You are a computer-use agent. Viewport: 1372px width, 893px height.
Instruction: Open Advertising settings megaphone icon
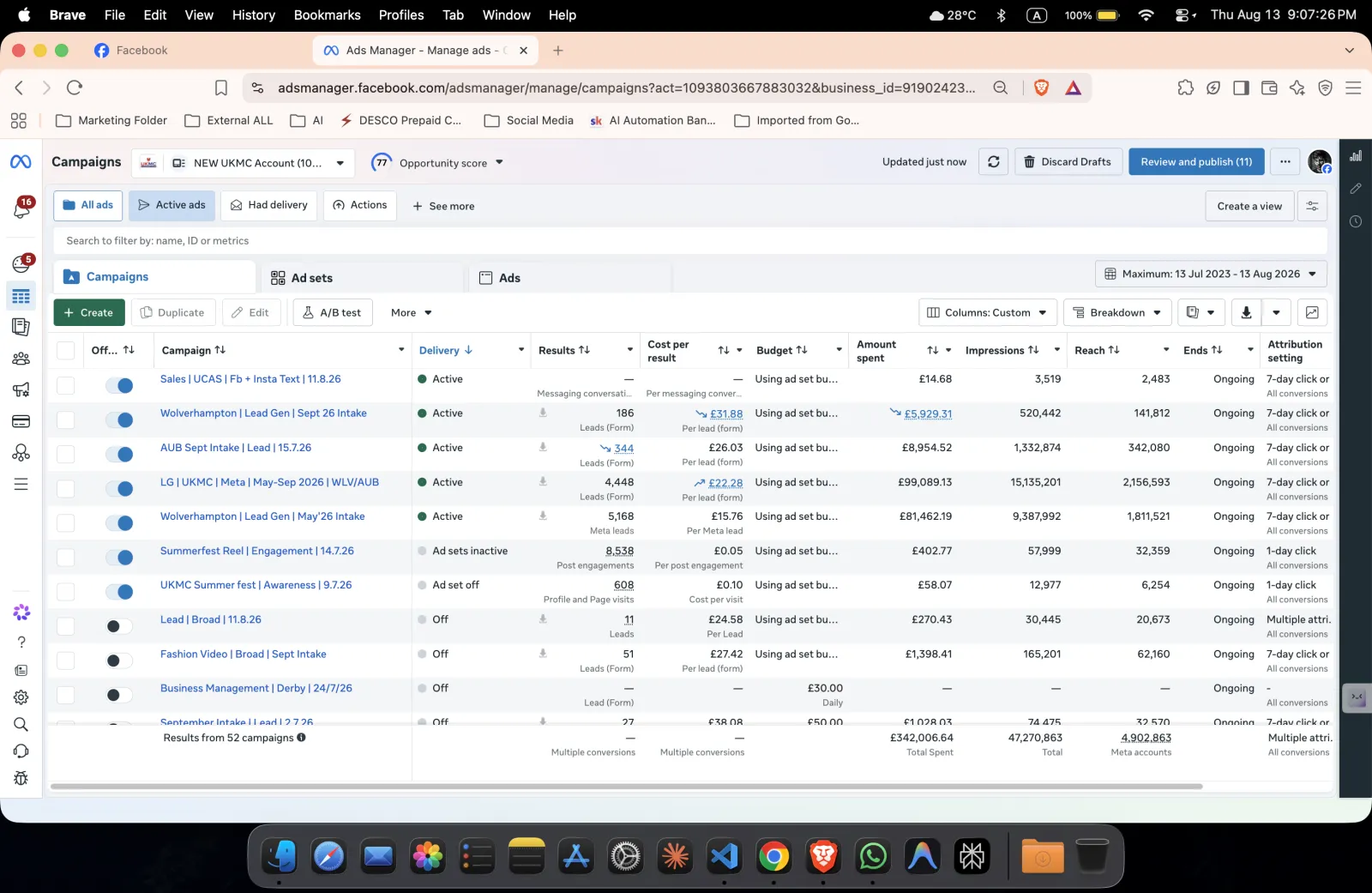click(21, 389)
